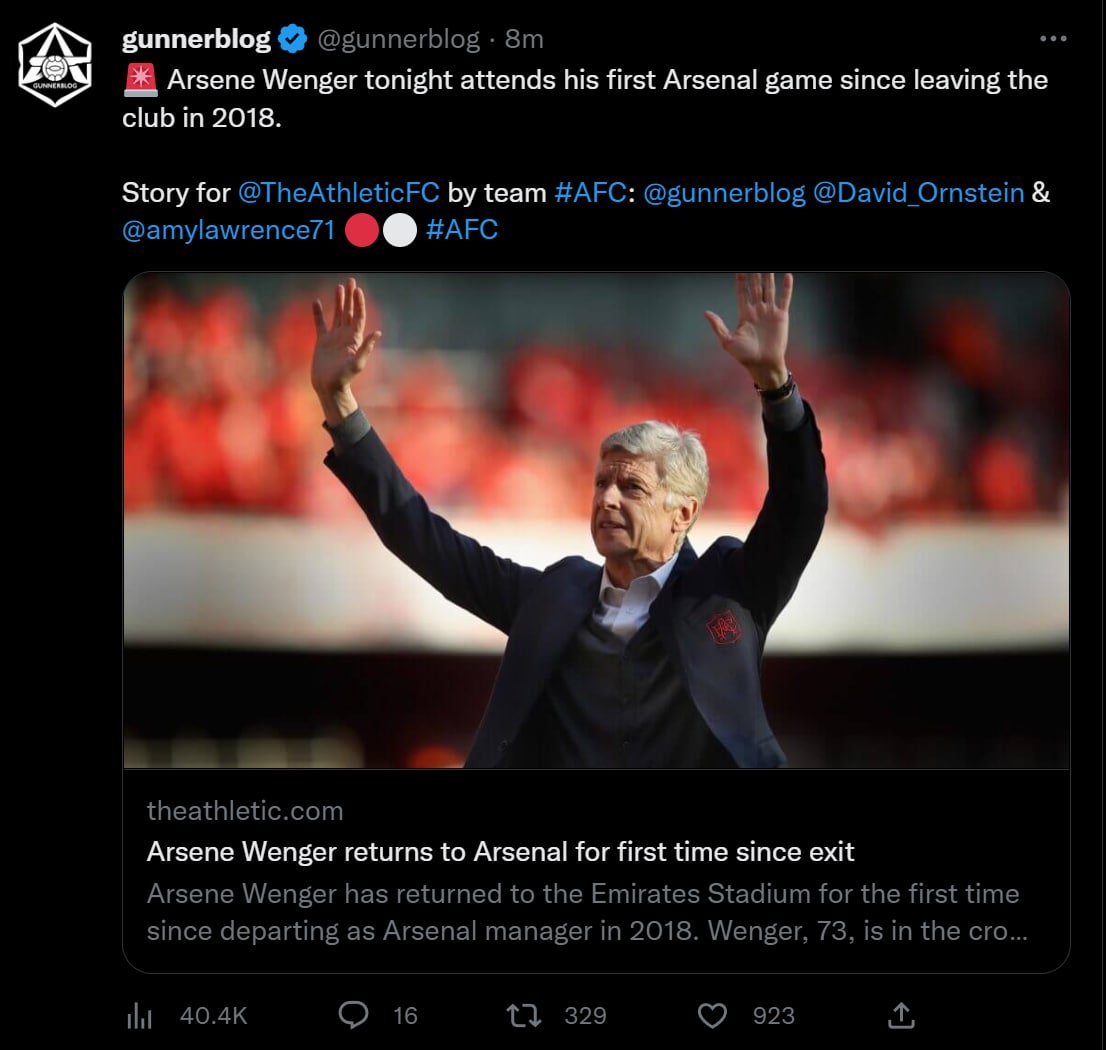
Task: Click the last #AFC hashtag
Action: tap(461, 230)
